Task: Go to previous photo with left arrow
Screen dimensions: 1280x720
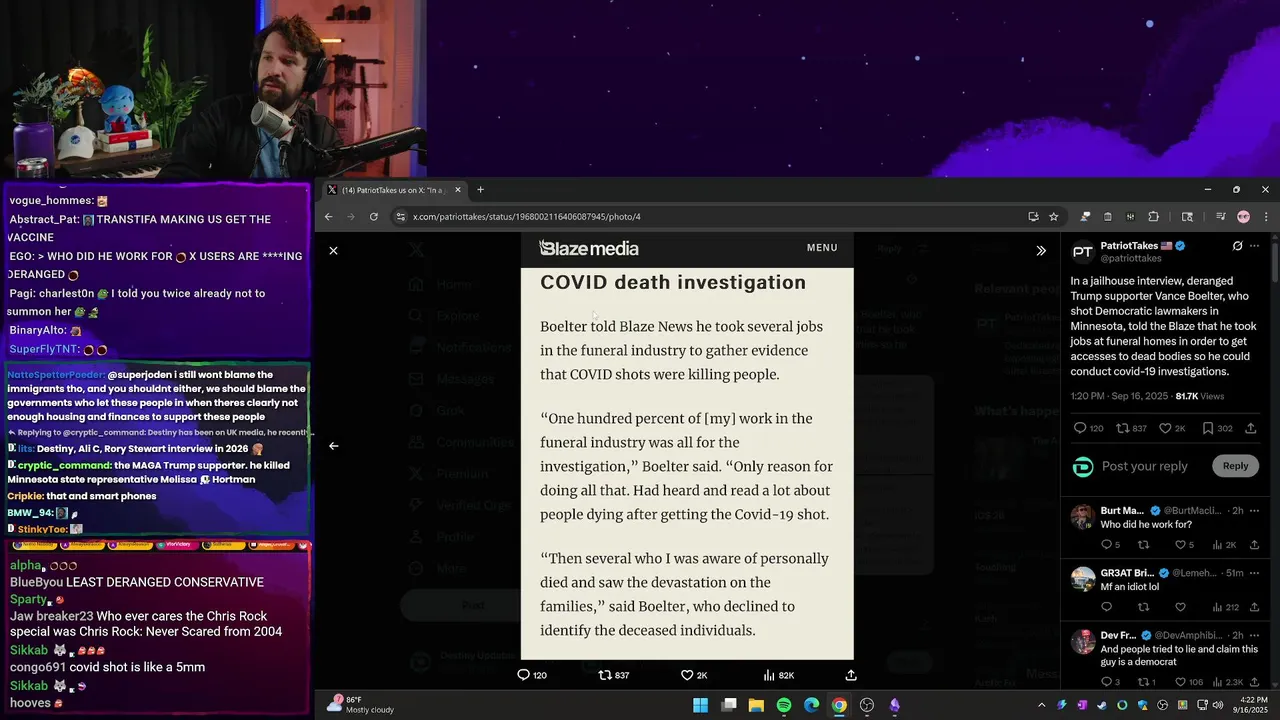Action: point(334,446)
